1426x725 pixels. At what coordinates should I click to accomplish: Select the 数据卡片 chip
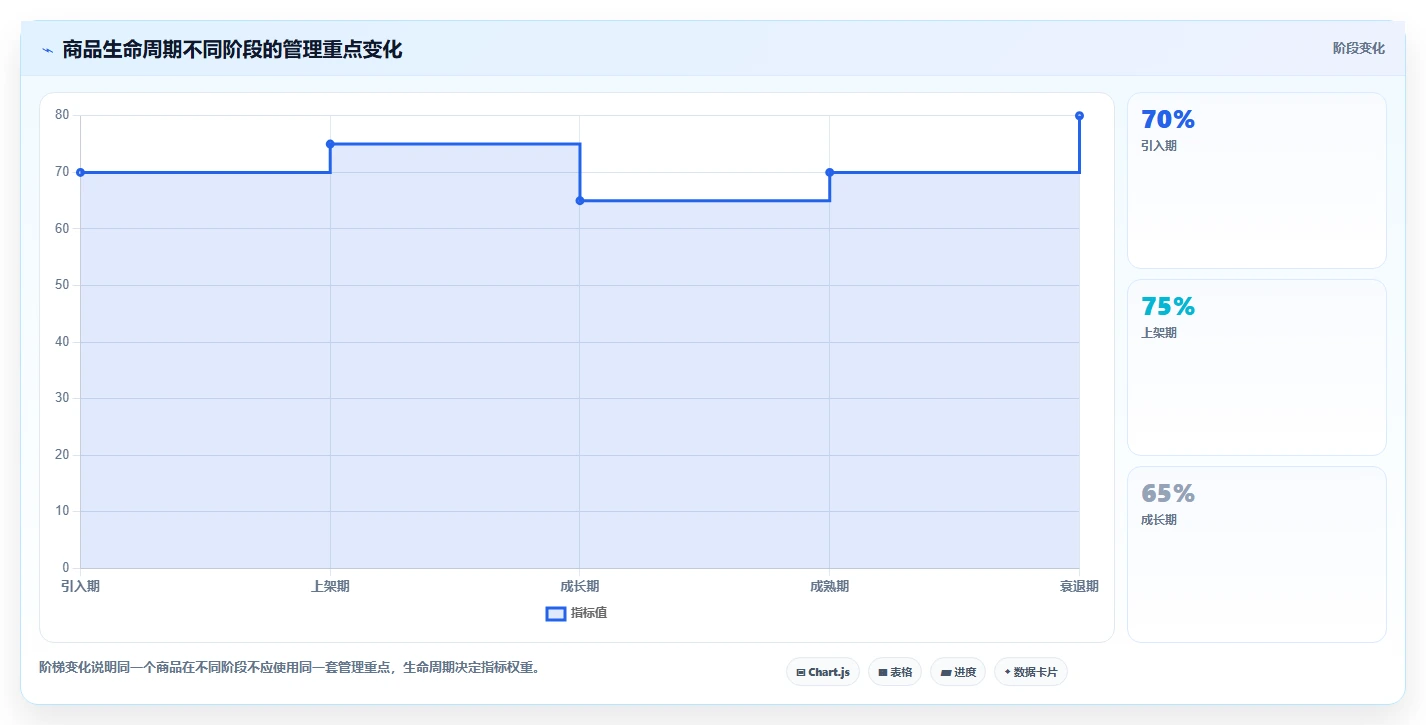click(1031, 672)
